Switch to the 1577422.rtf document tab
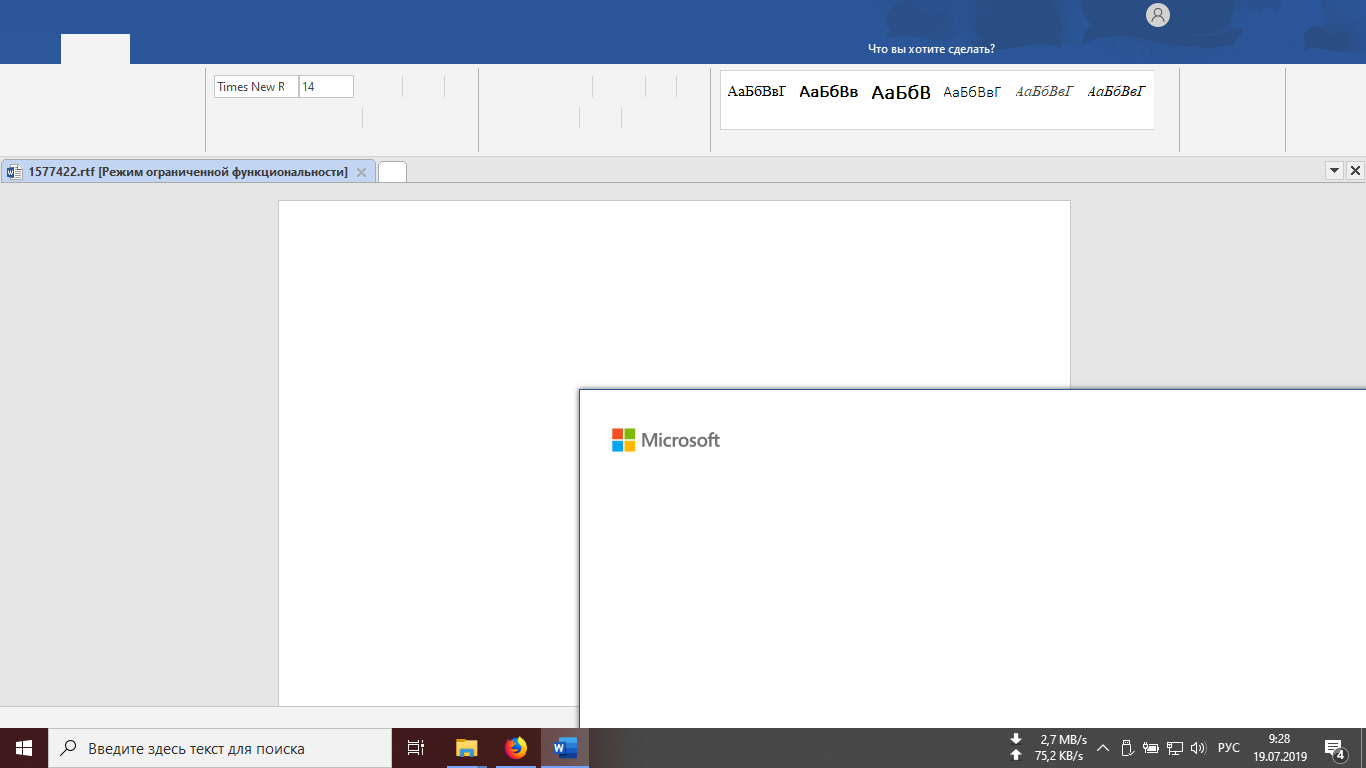The height and width of the screenshot is (768, 1366). (x=188, y=172)
